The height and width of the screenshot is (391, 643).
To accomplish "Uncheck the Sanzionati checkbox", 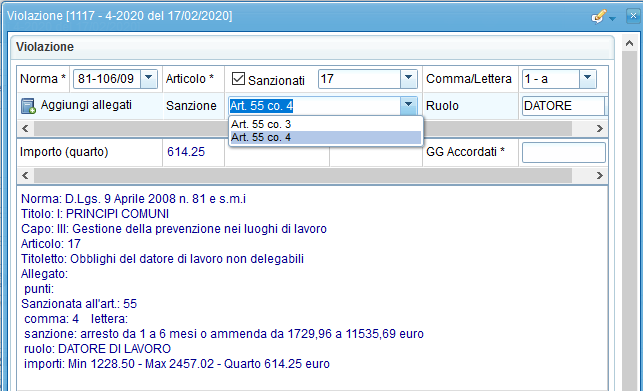I will [x=238, y=78].
